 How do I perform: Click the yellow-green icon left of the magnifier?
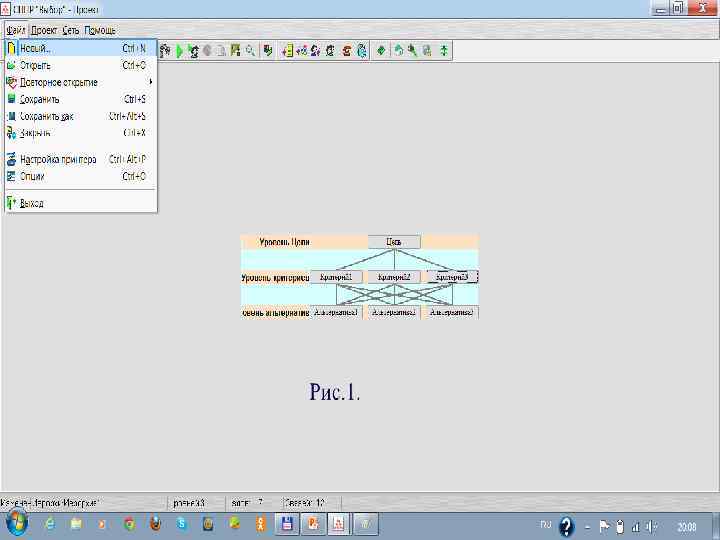pos(236,51)
